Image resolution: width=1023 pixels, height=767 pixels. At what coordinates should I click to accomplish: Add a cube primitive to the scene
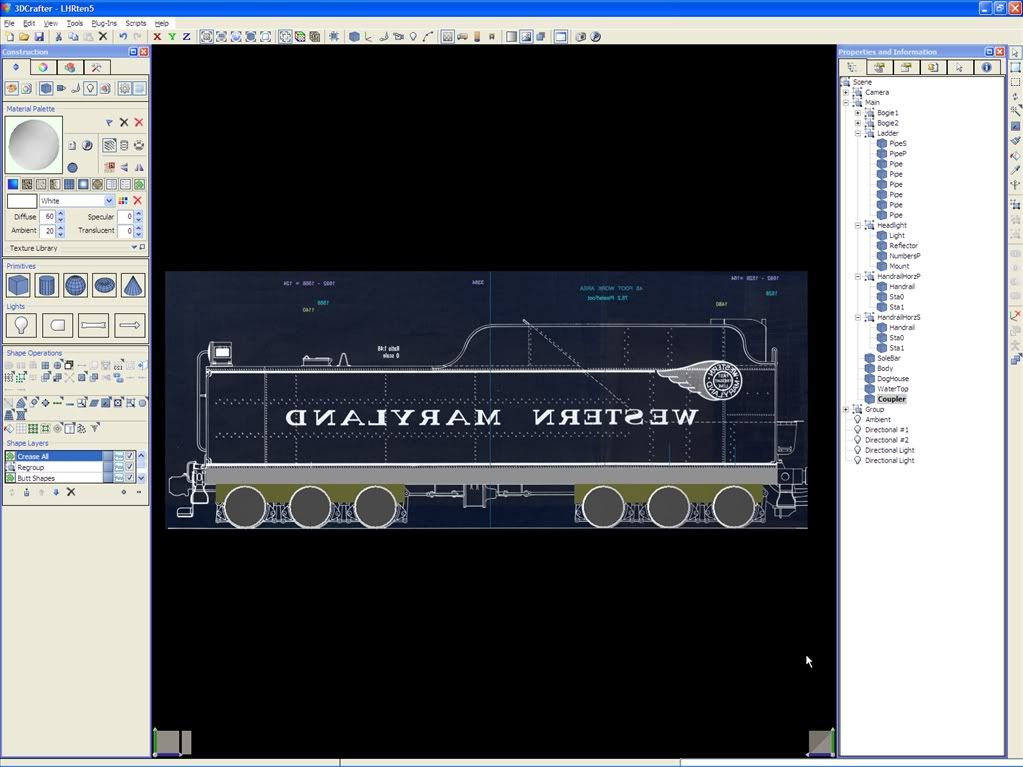click(x=18, y=286)
